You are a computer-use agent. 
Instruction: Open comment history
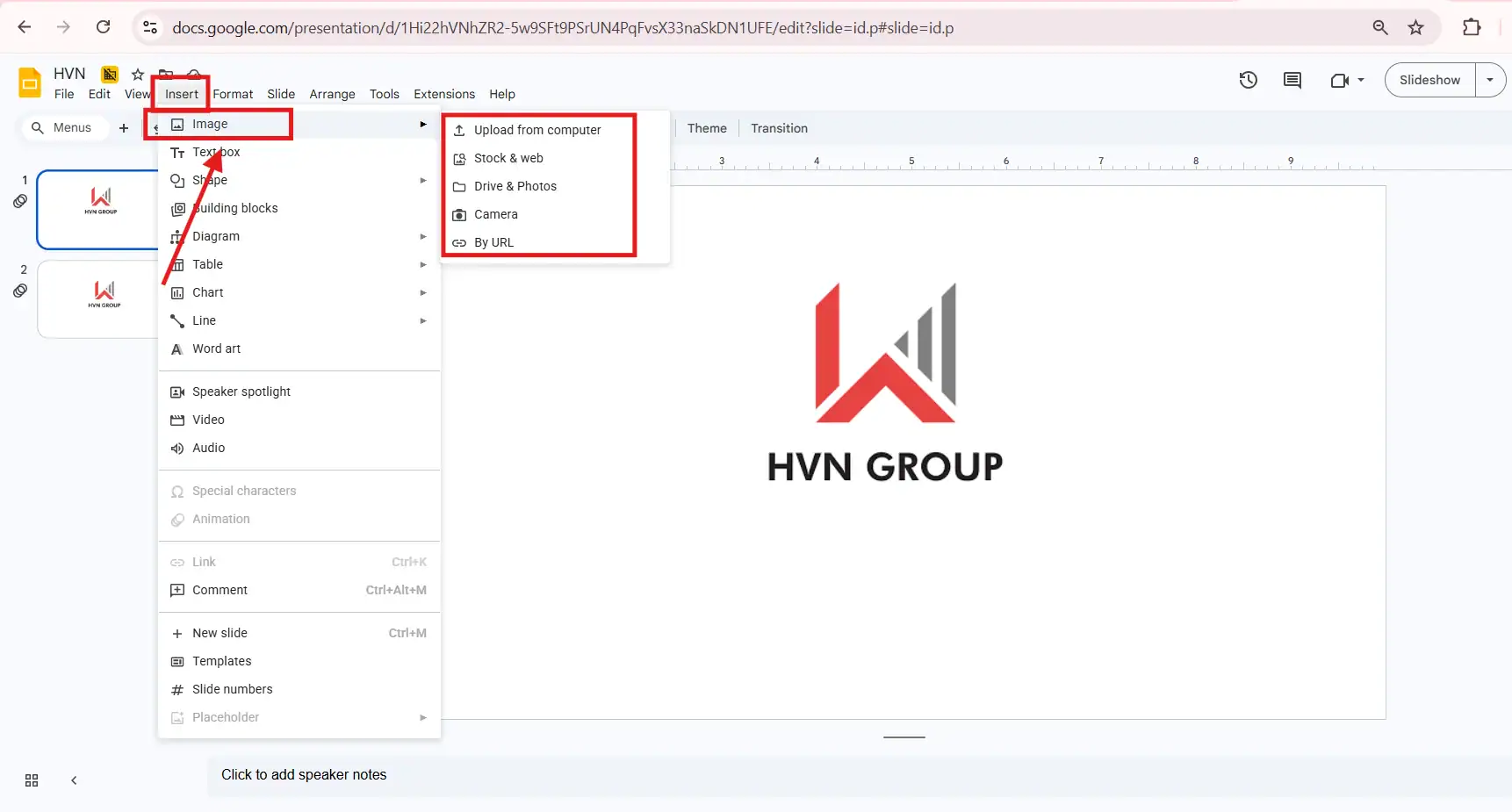click(x=1292, y=80)
